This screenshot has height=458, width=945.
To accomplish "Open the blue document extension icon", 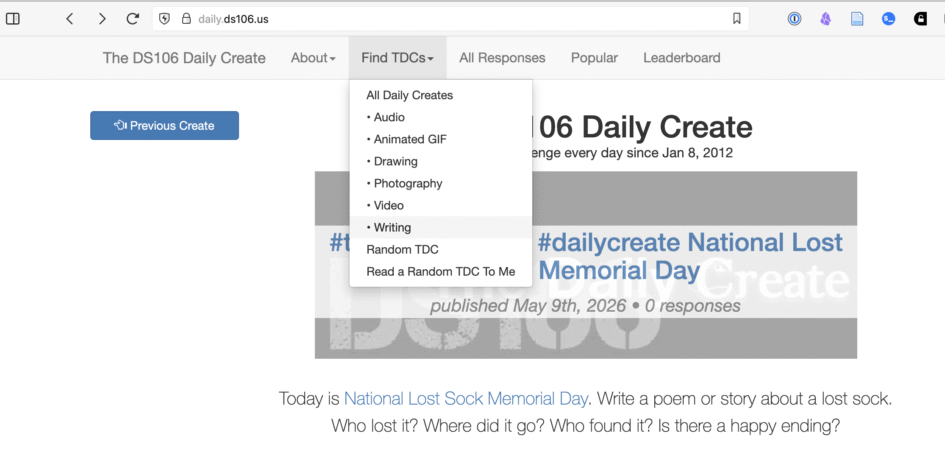I will coord(857,19).
